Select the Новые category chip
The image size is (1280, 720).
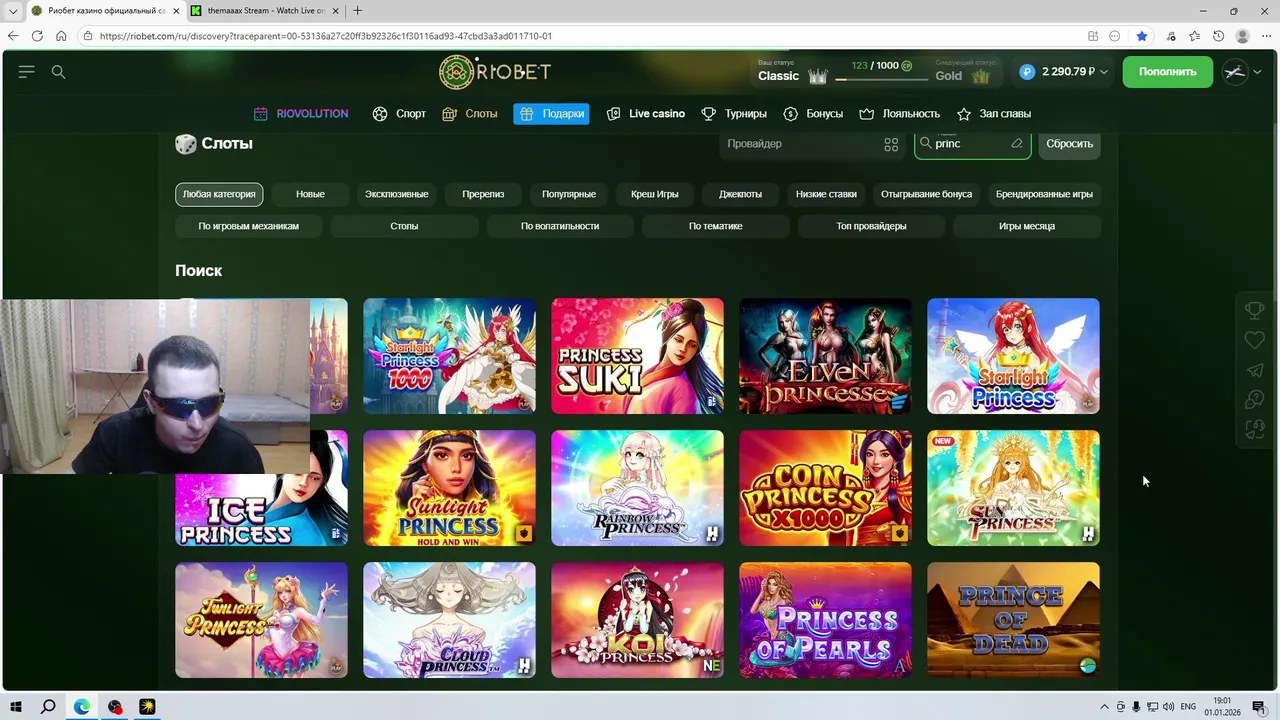point(310,194)
